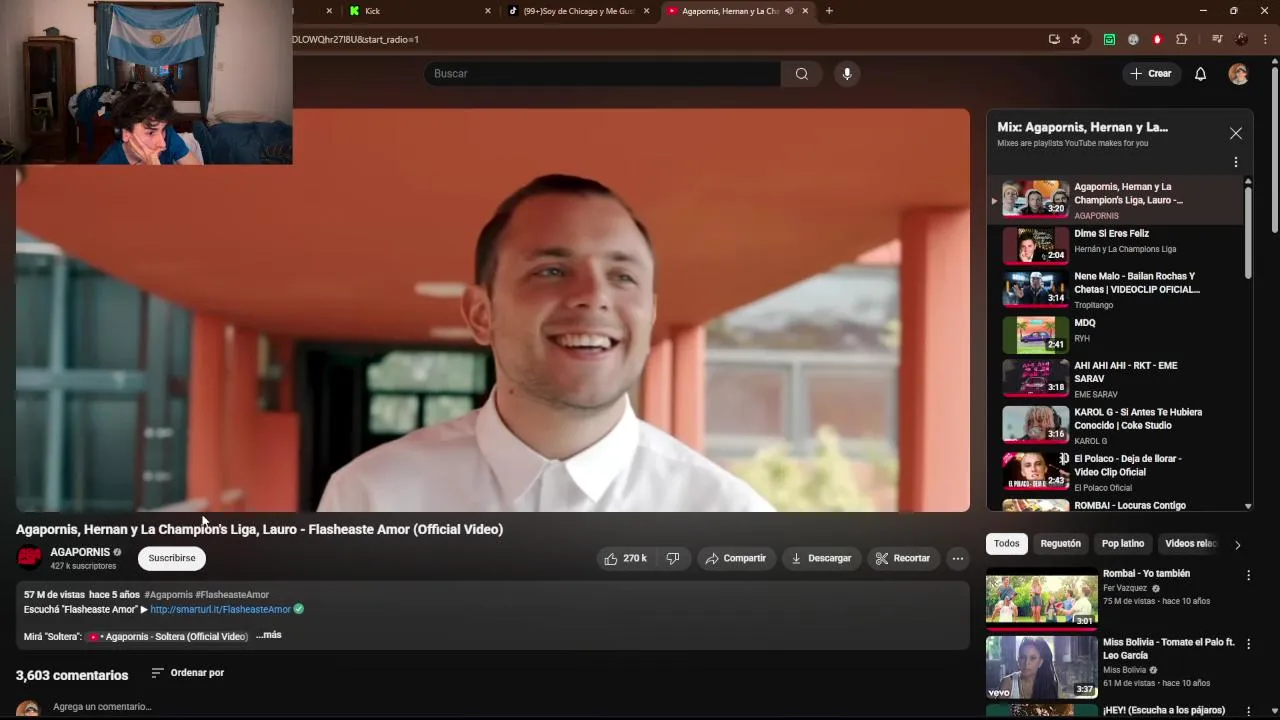Click the AGAPORNIS channel name
The image size is (1280, 720).
point(80,552)
